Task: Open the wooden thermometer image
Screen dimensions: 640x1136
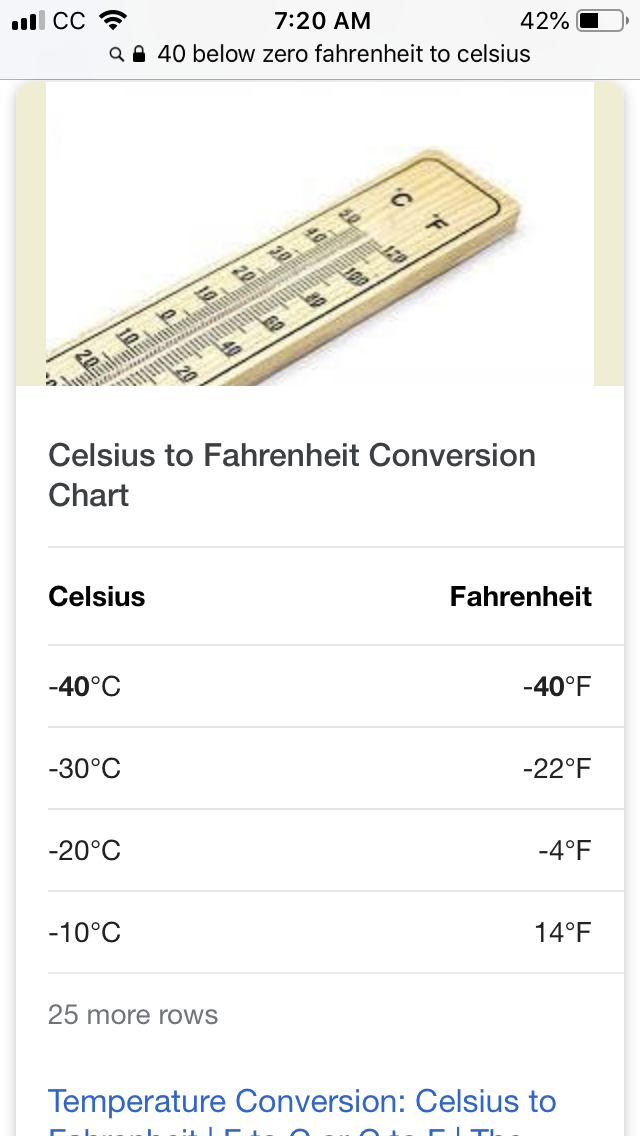Action: click(320, 235)
